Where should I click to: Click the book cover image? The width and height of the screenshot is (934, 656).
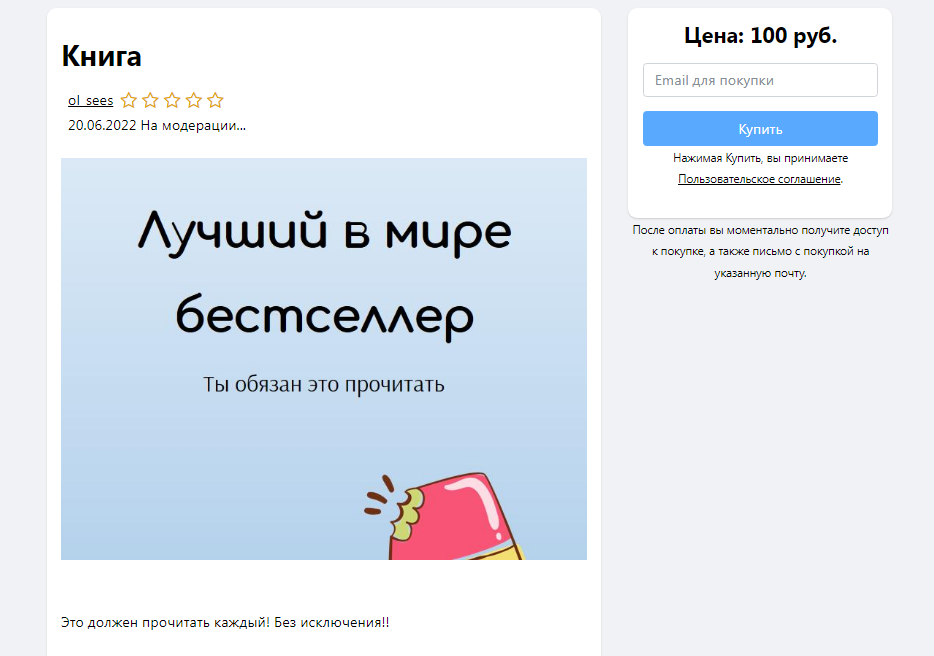324,359
